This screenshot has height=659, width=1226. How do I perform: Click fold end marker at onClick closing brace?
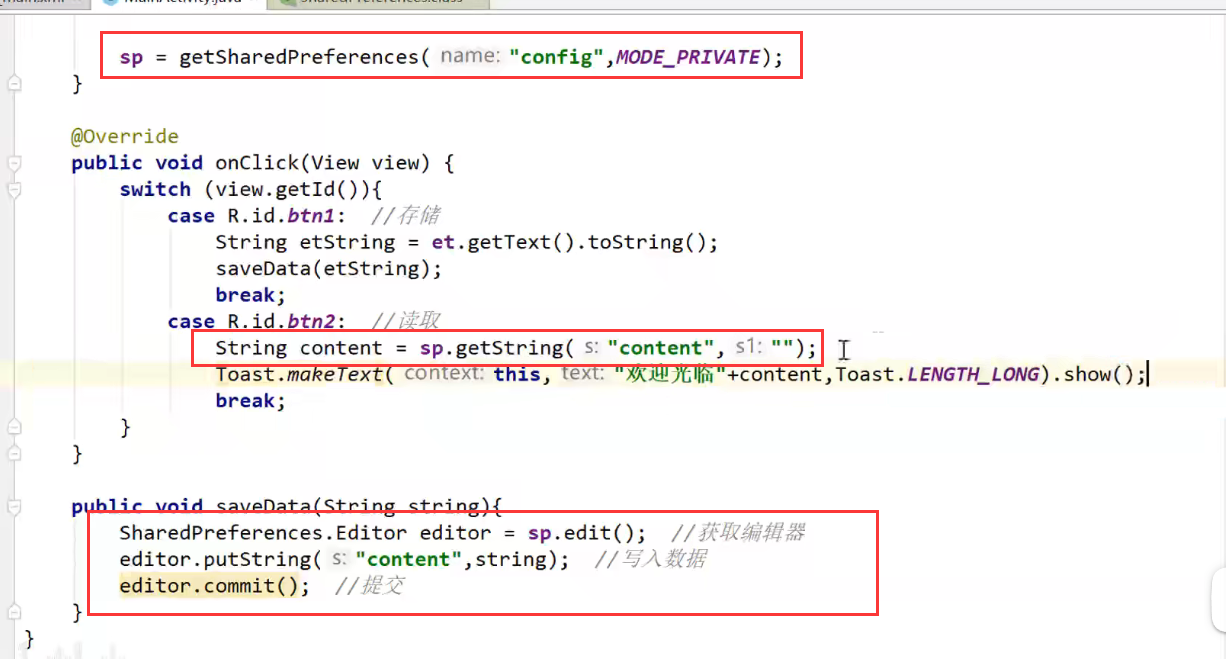(13, 454)
